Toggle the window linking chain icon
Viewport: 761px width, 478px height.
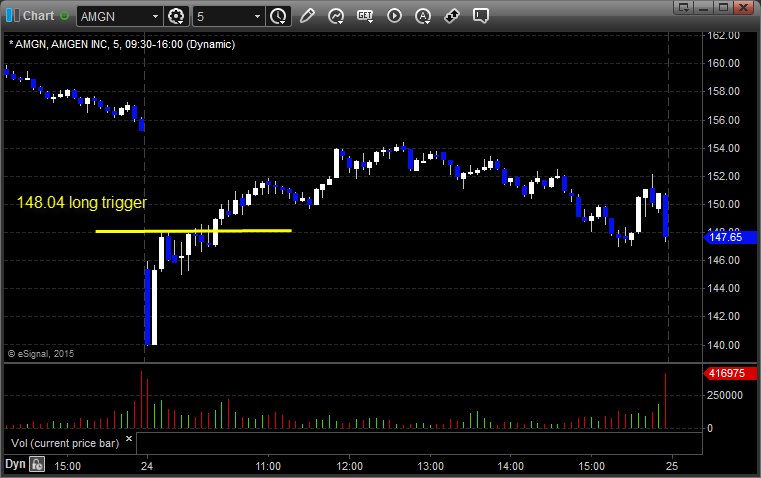[x=452, y=16]
